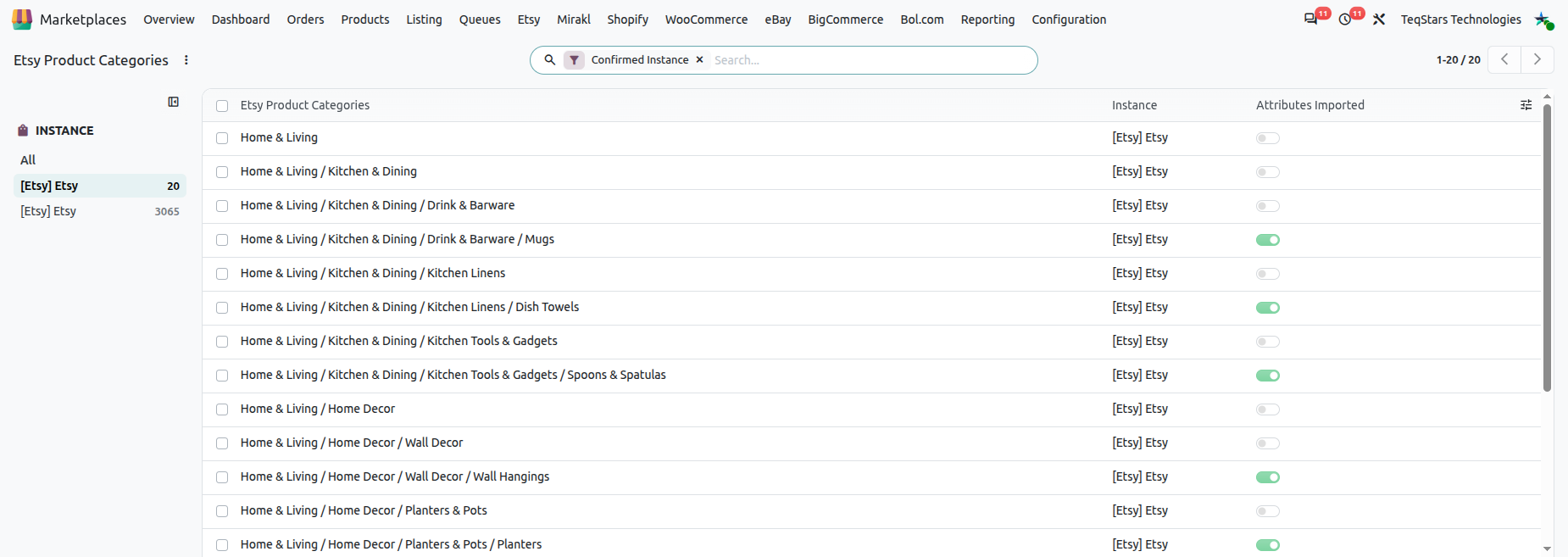This screenshot has height=557, width=1568.
Task: Go to next page arrow
Action: 1537,59
